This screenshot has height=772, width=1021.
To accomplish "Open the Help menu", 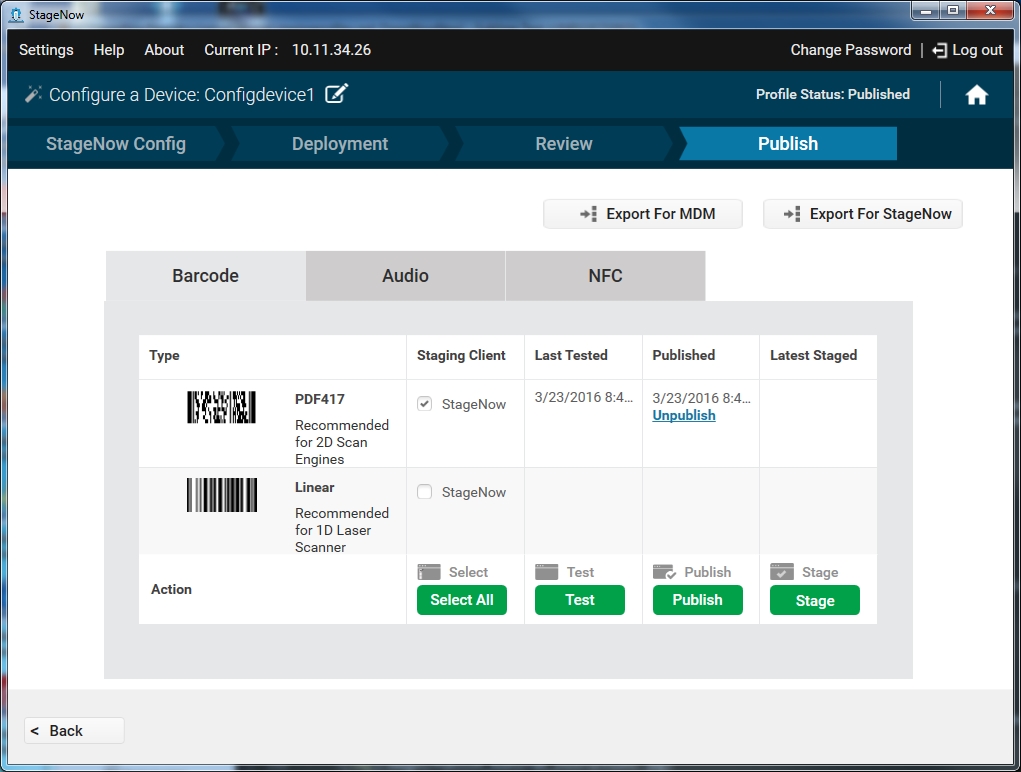I will (x=109, y=50).
